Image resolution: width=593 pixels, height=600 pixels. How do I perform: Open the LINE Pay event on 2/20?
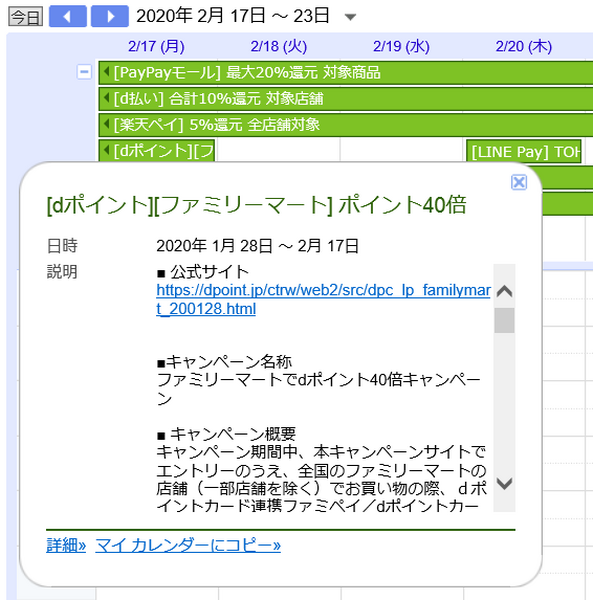524,151
